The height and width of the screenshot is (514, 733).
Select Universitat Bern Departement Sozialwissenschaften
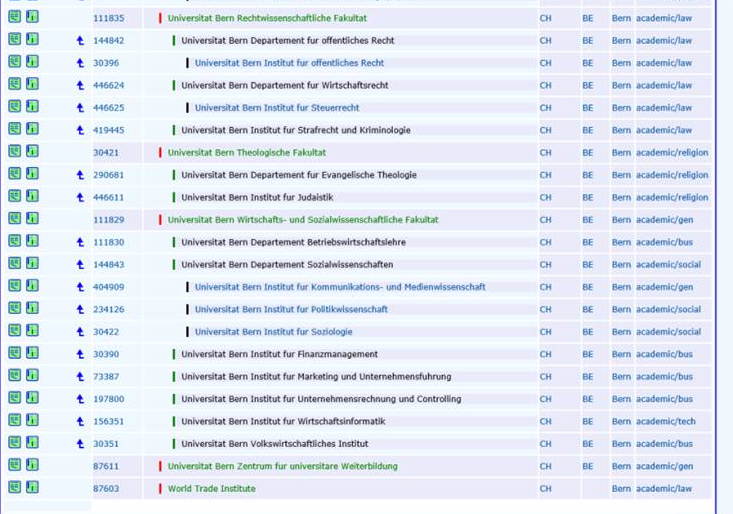click(286, 265)
